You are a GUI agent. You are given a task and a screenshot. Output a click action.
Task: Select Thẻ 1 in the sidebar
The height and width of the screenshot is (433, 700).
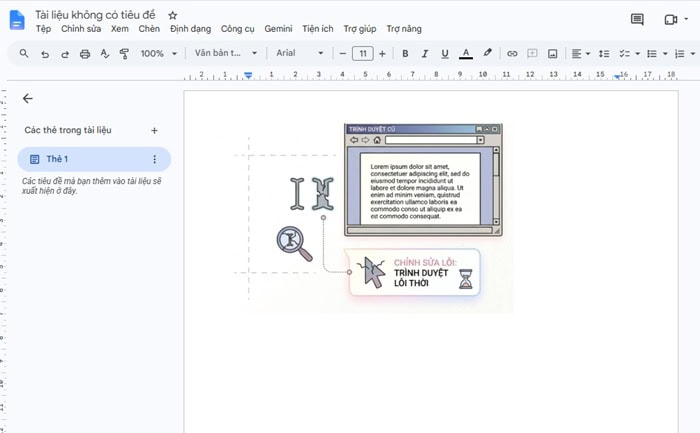pyautogui.click(x=94, y=159)
